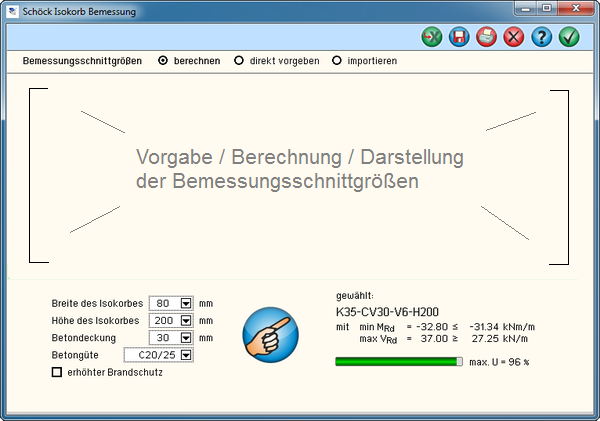This screenshot has width=600, height=421.
Task: Confirm with the green checkmark icon
Action: click(x=569, y=38)
